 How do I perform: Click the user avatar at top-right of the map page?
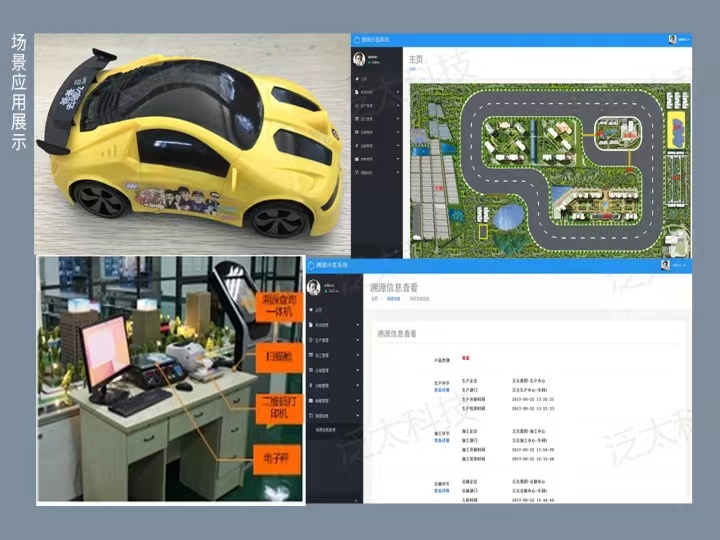[672, 39]
